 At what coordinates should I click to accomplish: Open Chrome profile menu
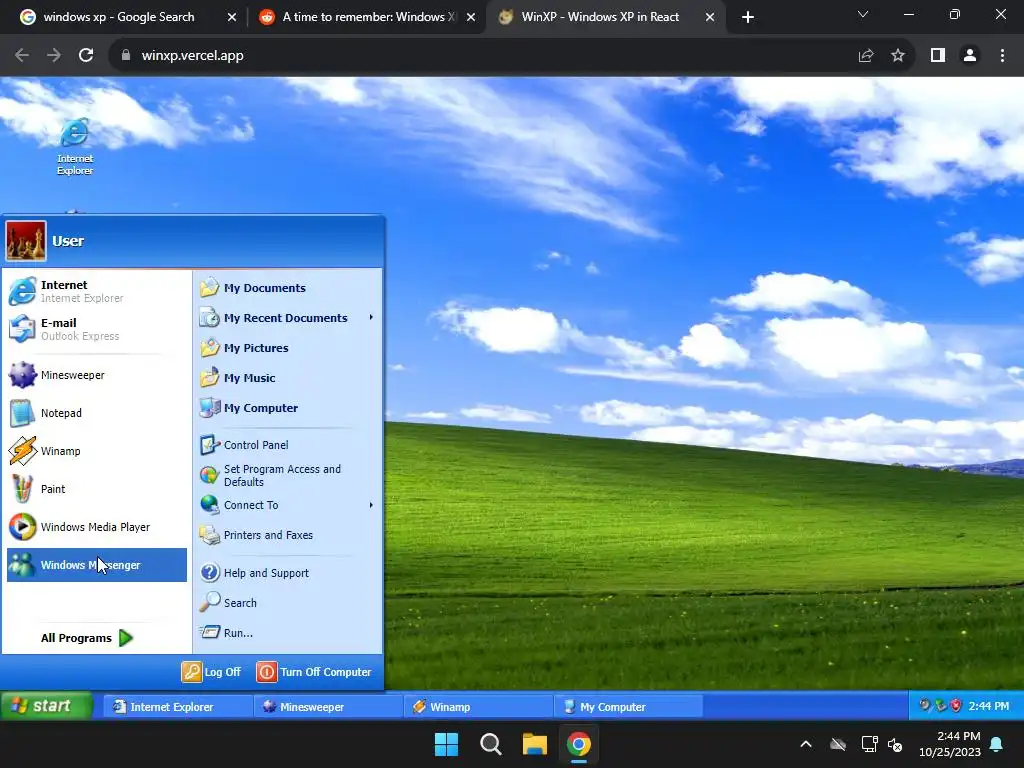pos(970,56)
